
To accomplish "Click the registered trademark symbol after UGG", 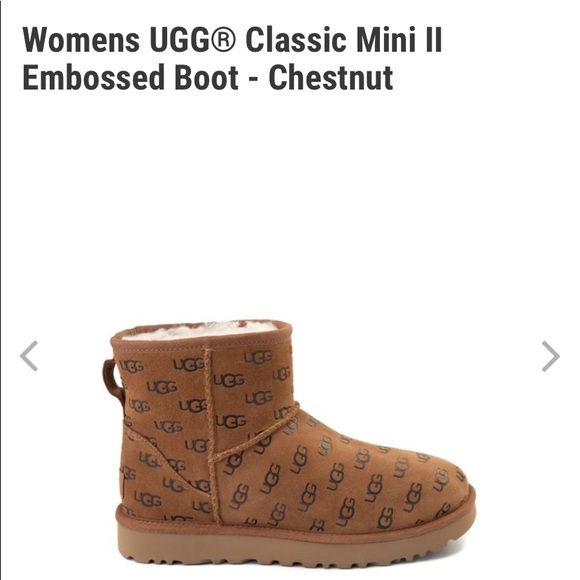I will click(x=224, y=39).
